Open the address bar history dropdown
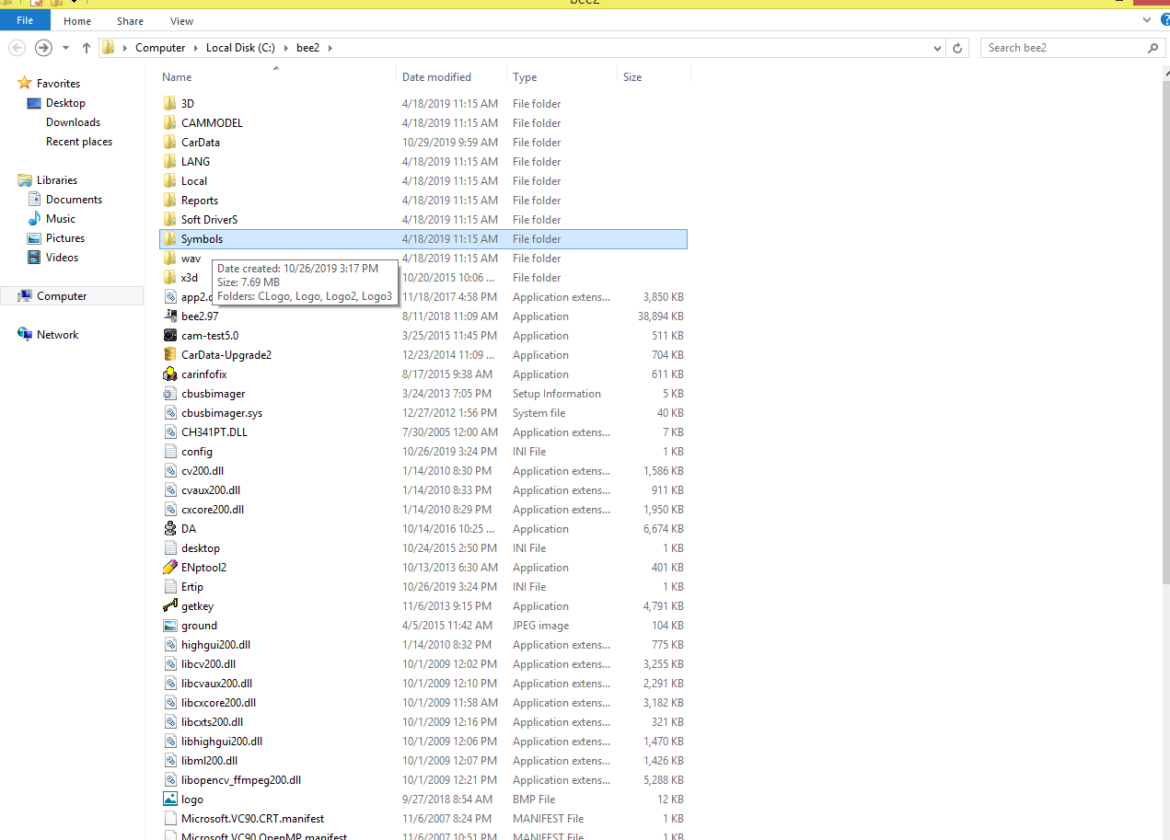Screen dimensions: 1170x840 937,48
